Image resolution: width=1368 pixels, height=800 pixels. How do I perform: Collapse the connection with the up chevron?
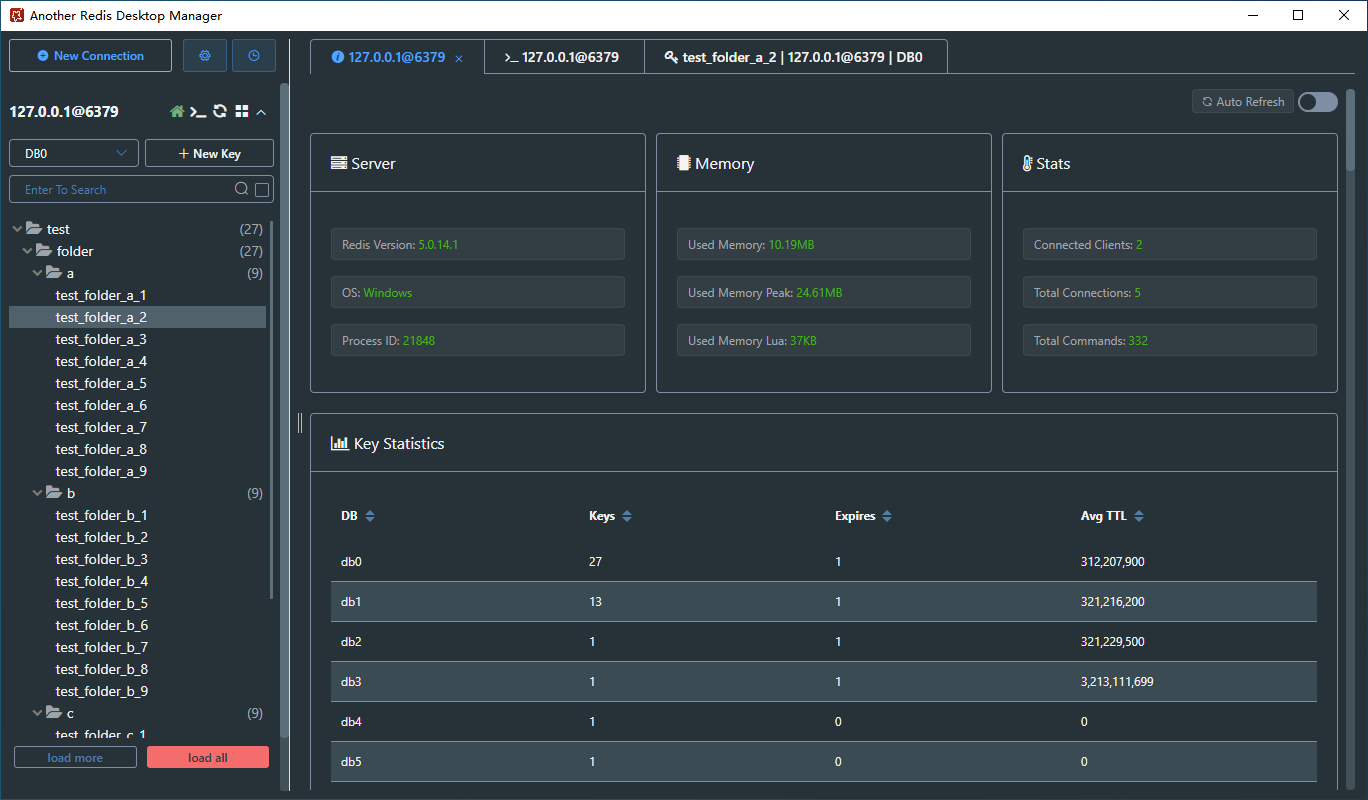click(262, 112)
